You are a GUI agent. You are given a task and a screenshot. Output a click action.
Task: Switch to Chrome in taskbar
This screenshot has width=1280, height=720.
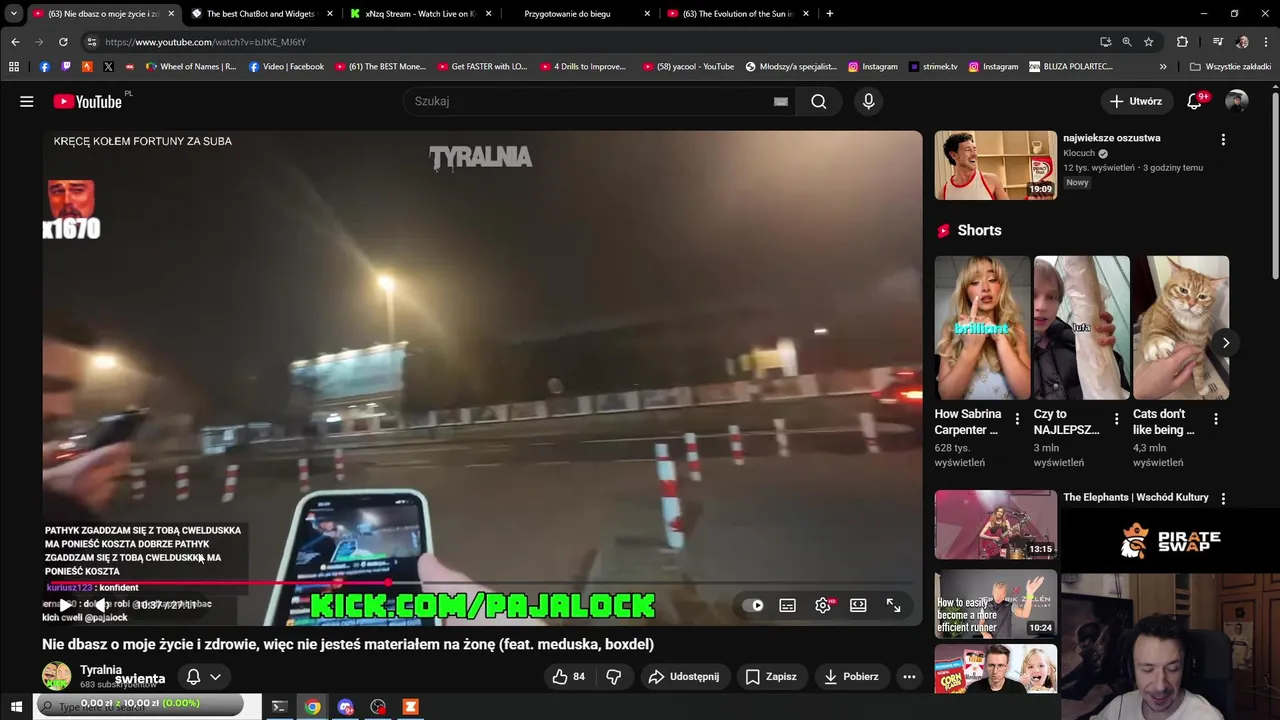coord(313,707)
